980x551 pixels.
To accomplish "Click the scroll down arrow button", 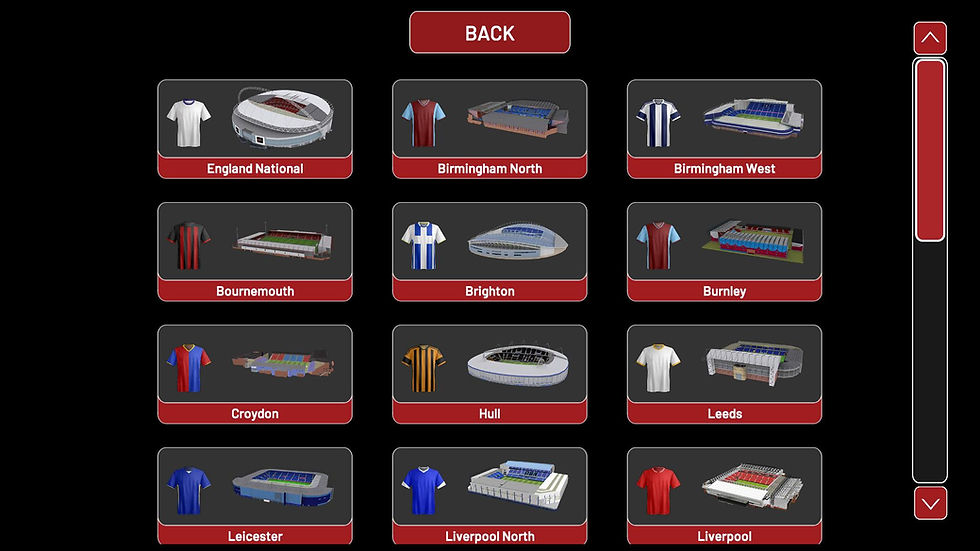I will [x=930, y=504].
